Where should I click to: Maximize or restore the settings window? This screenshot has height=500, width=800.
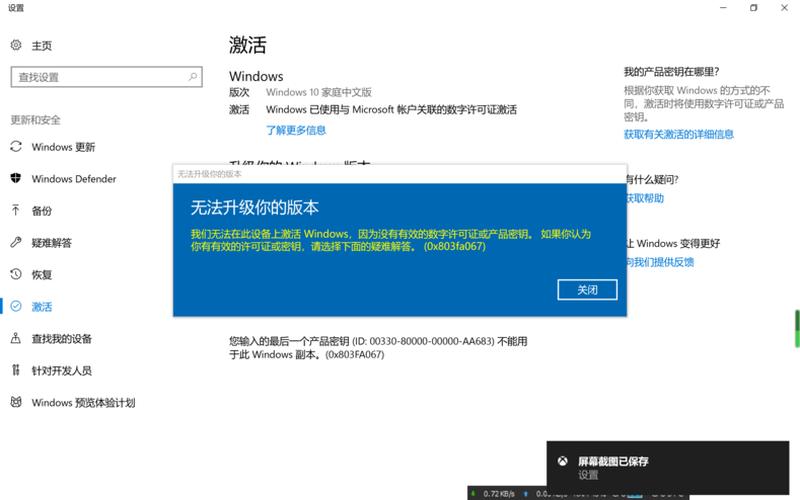click(x=754, y=8)
